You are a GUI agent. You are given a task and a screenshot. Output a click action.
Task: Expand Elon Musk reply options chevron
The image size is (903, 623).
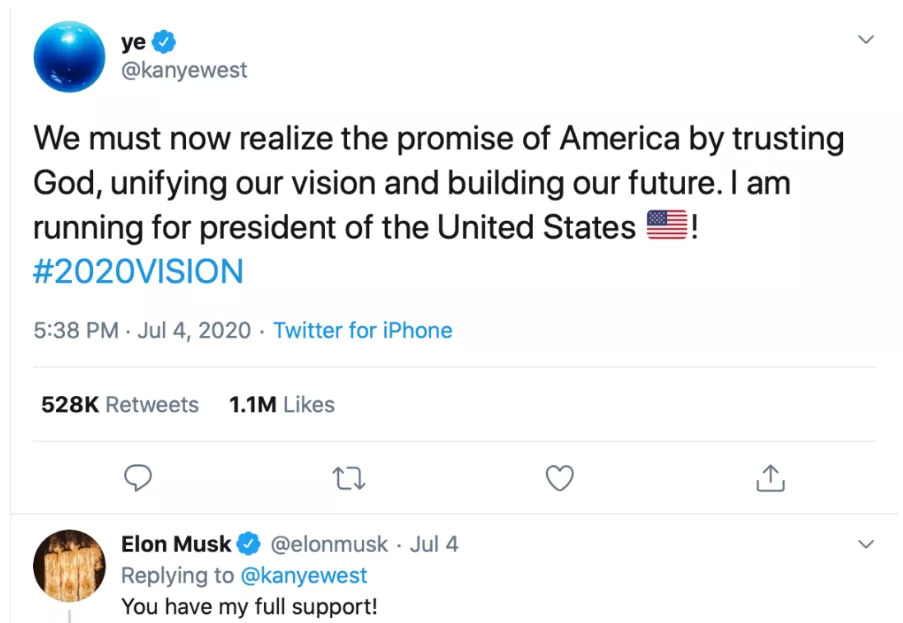tap(866, 545)
